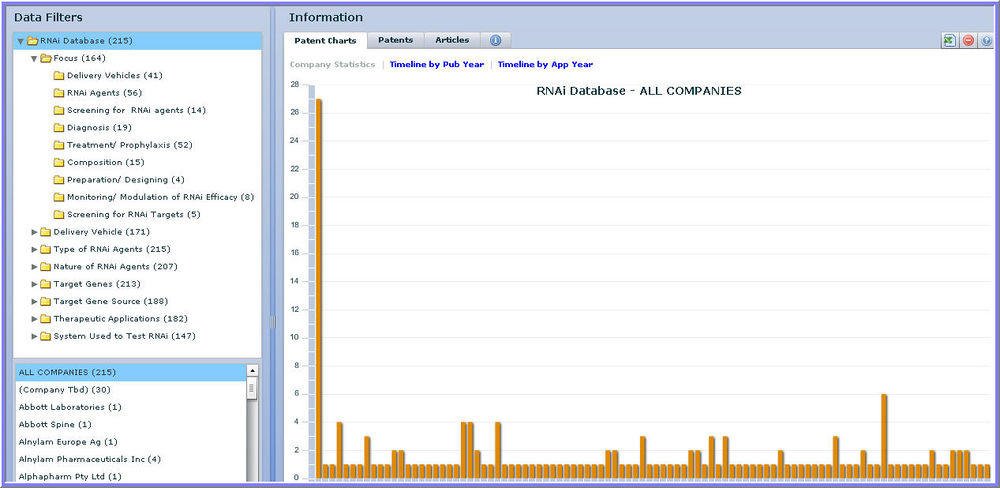Image resolution: width=1000 pixels, height=488 pixels.
Task: Click the Diagnosis folder icon
Action: click(59, 128)
